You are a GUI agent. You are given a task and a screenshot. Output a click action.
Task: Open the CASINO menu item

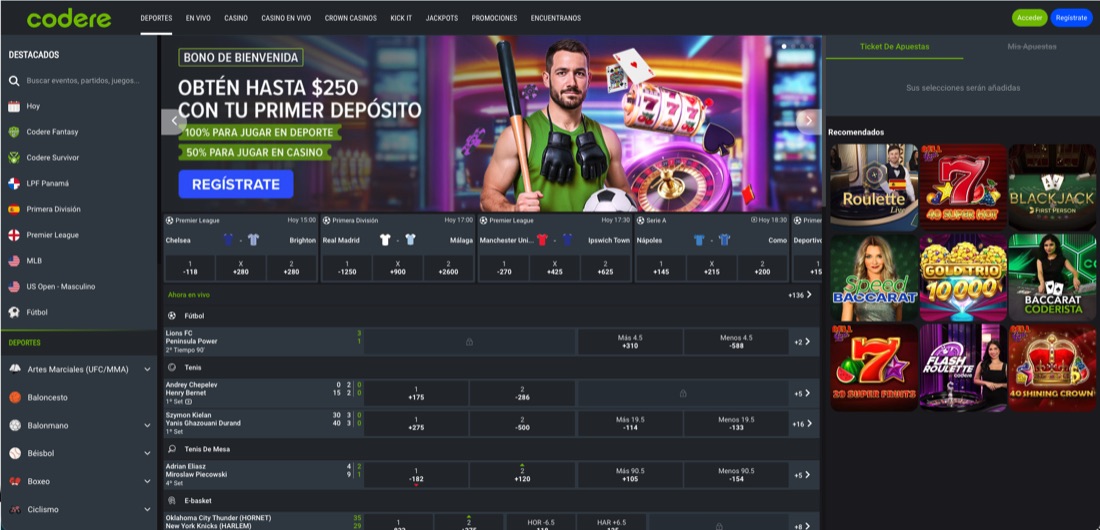pyautogui.click(x=236, y=18)
